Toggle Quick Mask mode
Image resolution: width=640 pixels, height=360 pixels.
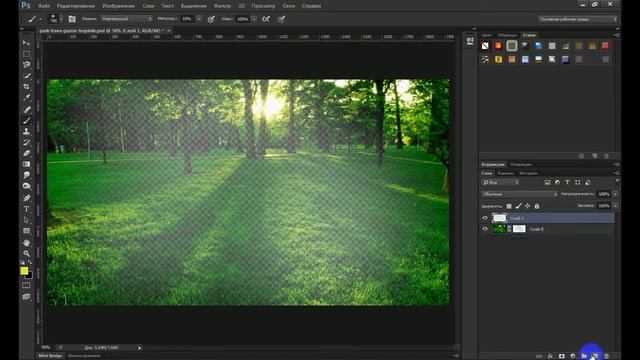coord(27,285)
